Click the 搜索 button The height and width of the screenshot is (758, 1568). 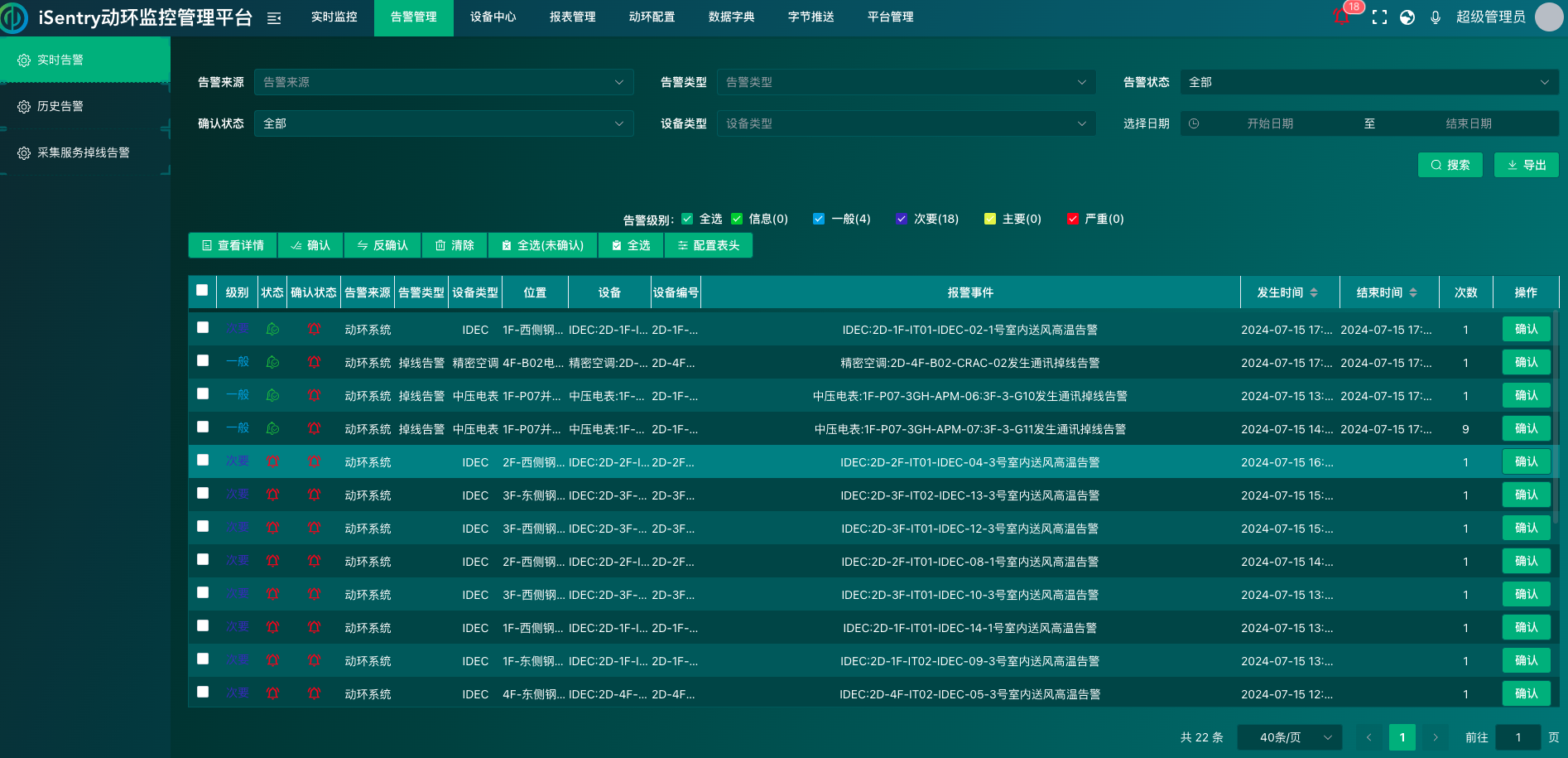point(1450,165)
